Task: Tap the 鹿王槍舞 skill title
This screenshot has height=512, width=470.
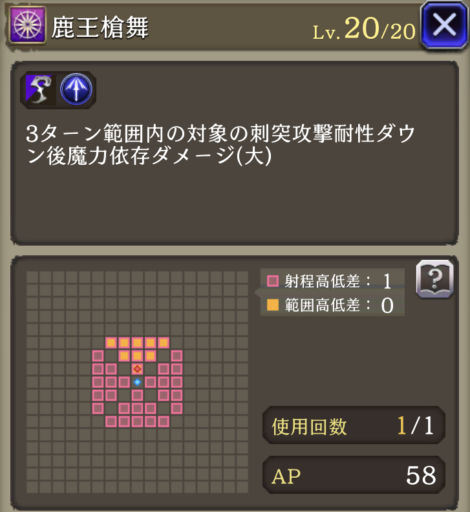Action: tap(100, 28)
